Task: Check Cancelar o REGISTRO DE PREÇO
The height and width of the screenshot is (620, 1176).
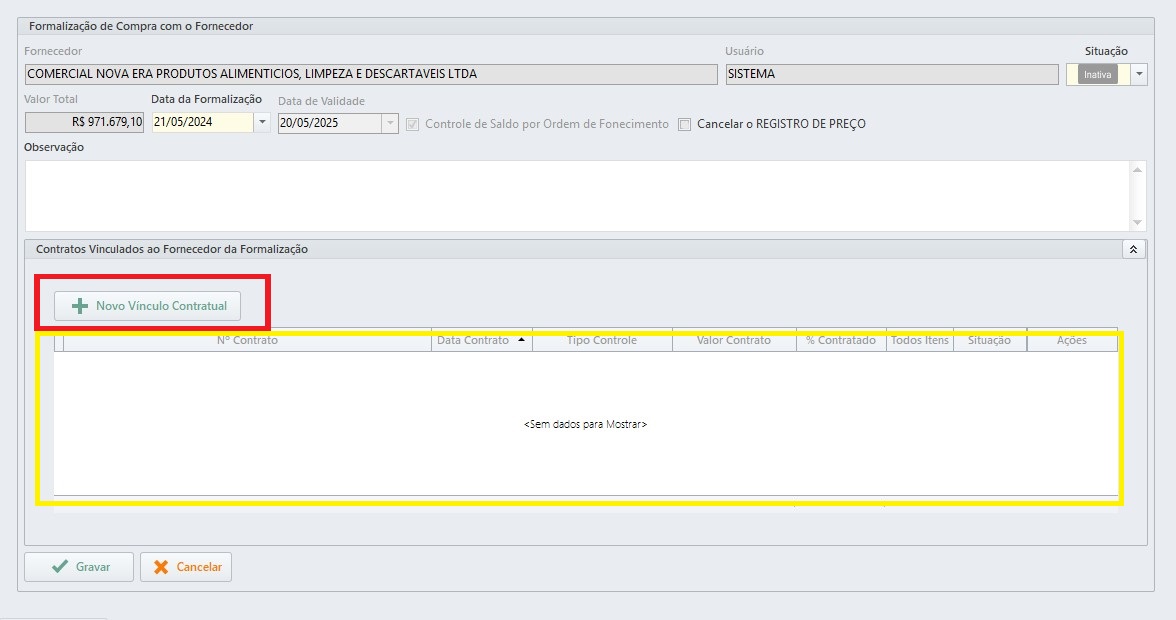Action: click(685, 125)
